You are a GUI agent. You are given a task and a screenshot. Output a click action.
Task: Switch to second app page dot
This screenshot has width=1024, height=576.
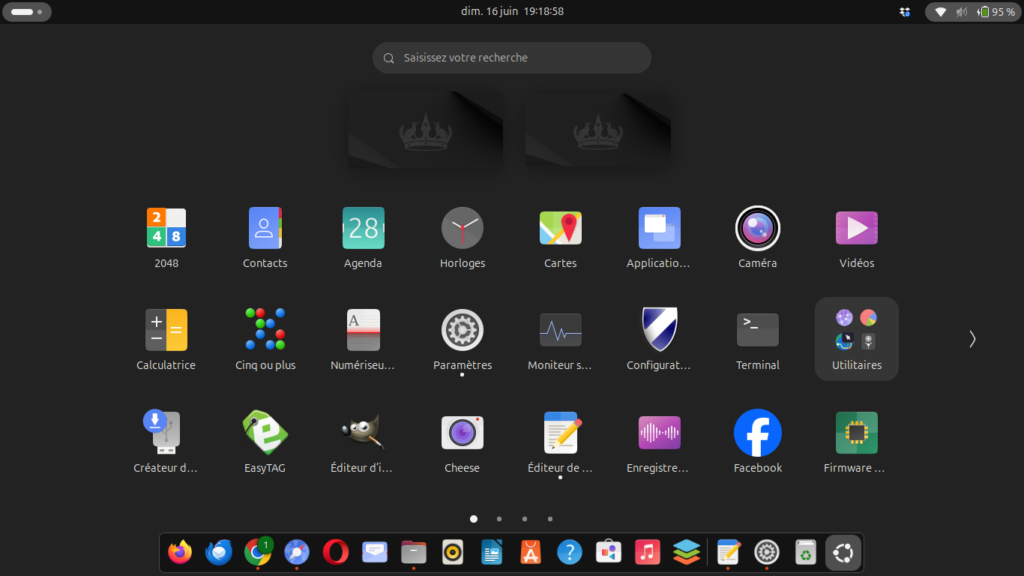click(x=499, y=519)
